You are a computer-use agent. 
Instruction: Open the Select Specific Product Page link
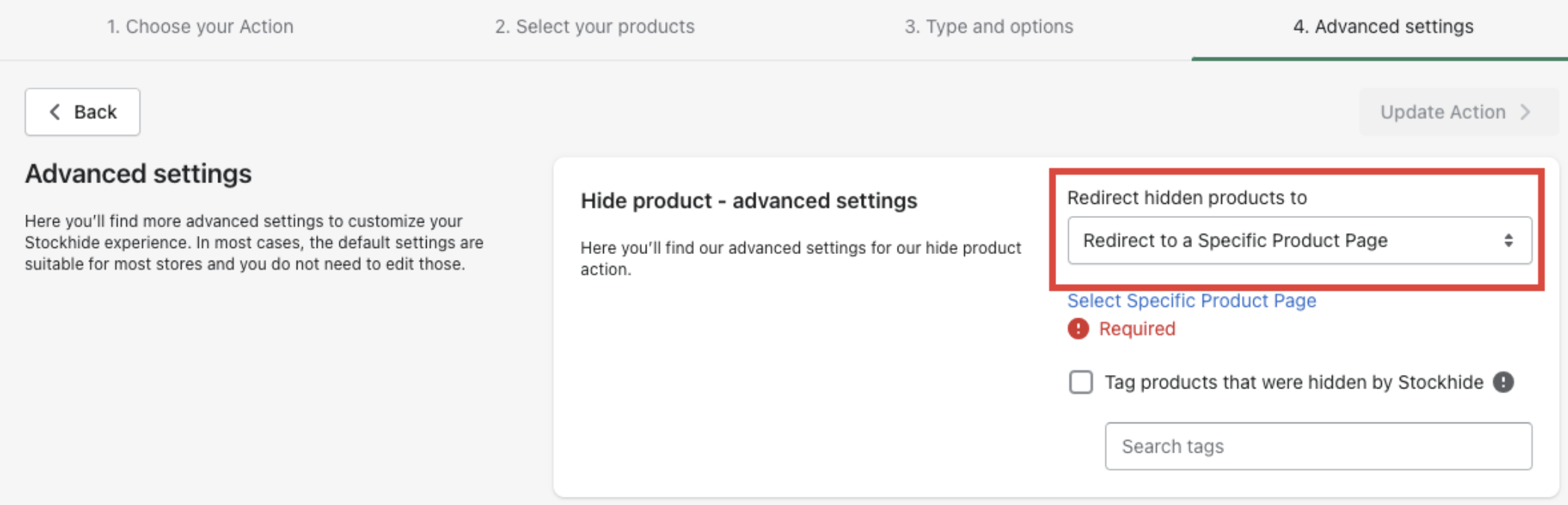1191,301
